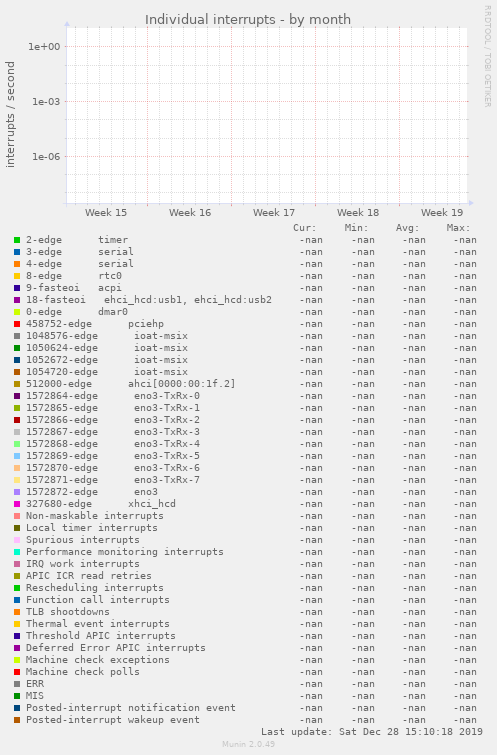
Task: Click the blue 3-edge serial legend swatch
Action: [17, 252]
